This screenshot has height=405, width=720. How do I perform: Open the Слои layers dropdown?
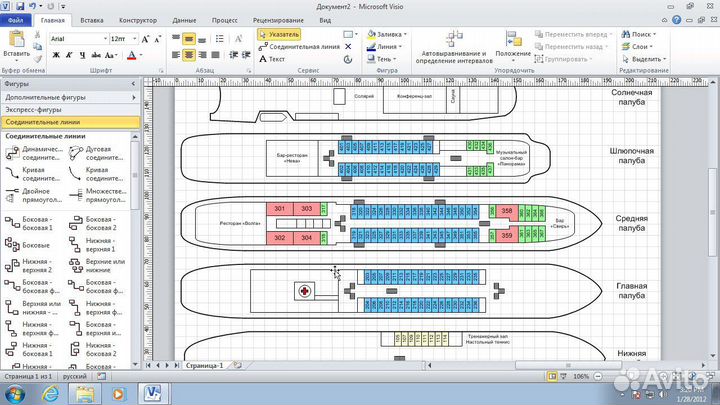[x=637, y=47]
